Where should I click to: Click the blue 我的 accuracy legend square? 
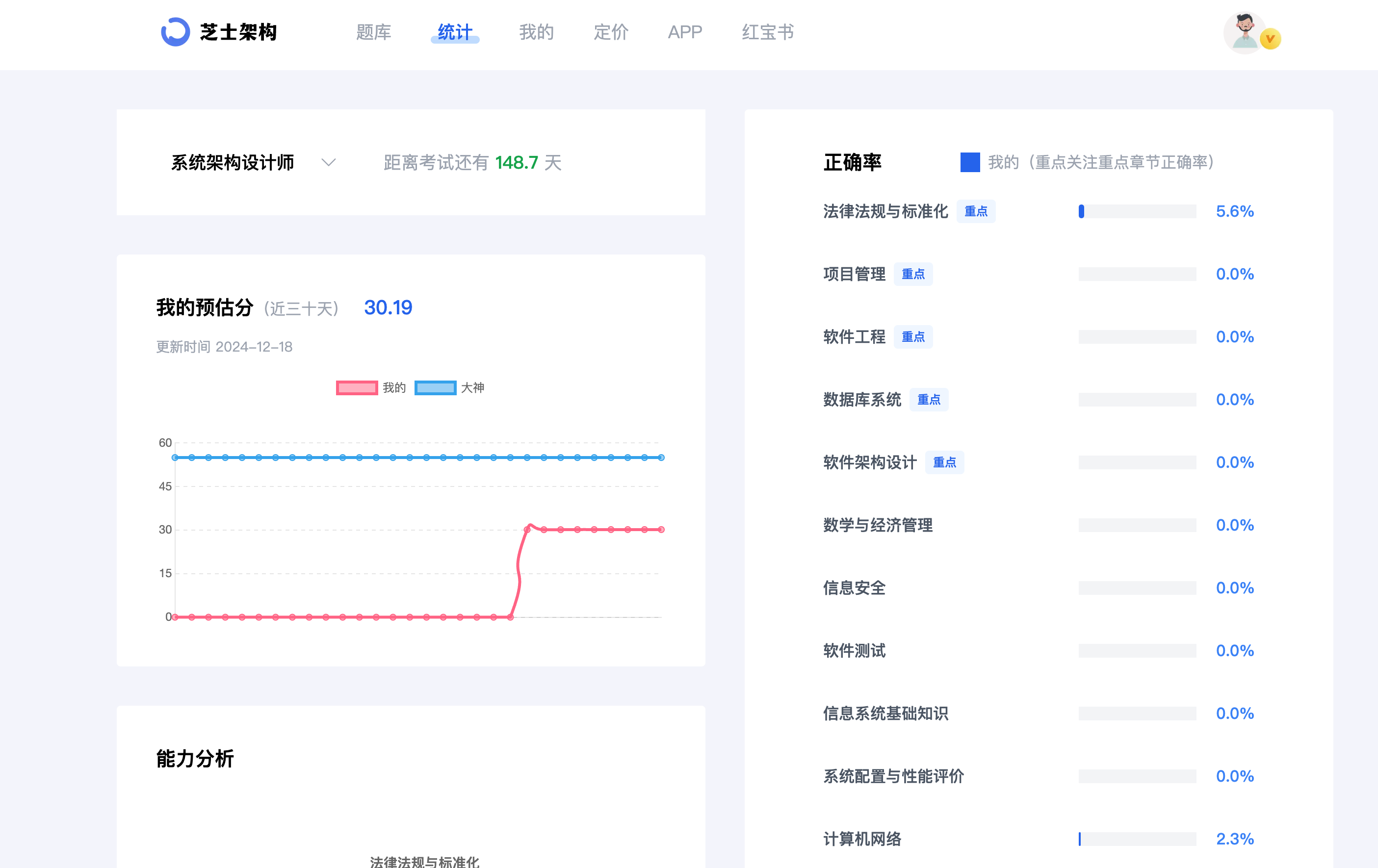(970, 162)
